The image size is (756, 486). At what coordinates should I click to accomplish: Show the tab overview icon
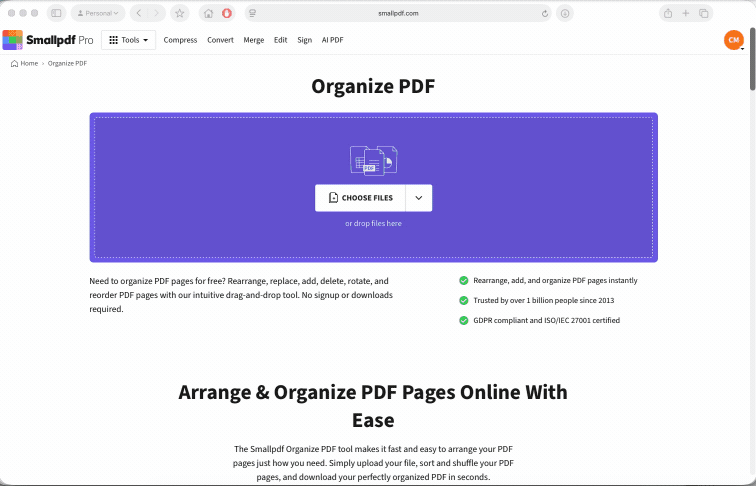[x=703, y=14]
